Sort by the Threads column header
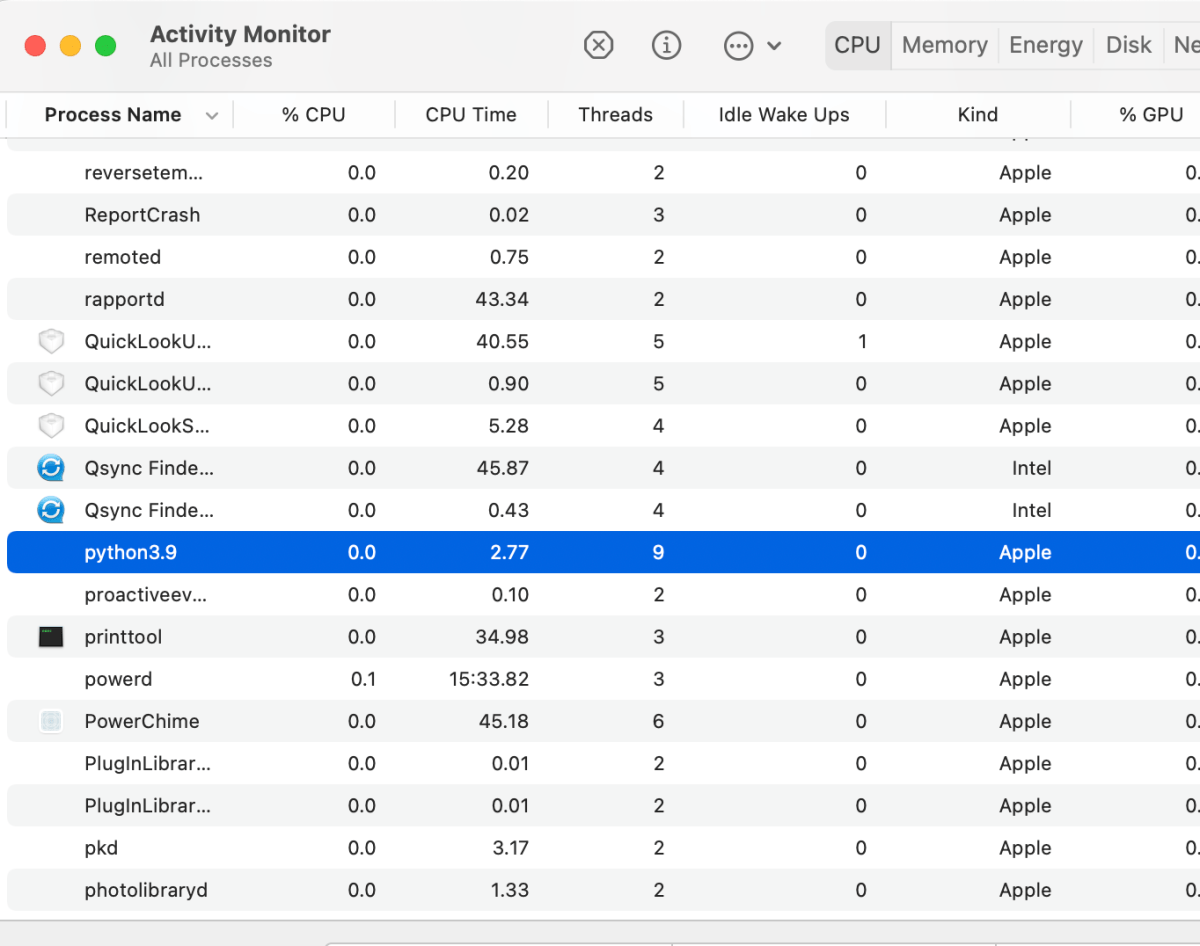The width and height of the screenshot is (1200, 946). [615, 114]
